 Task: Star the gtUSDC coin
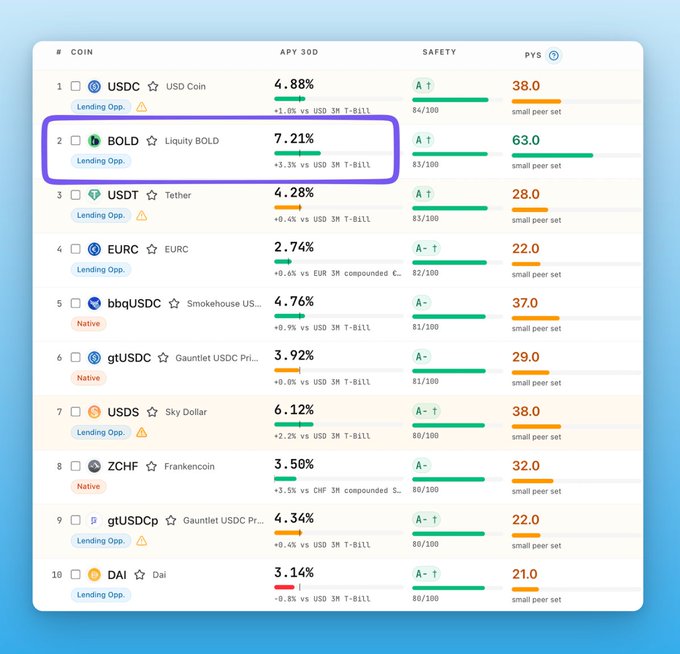163,358
